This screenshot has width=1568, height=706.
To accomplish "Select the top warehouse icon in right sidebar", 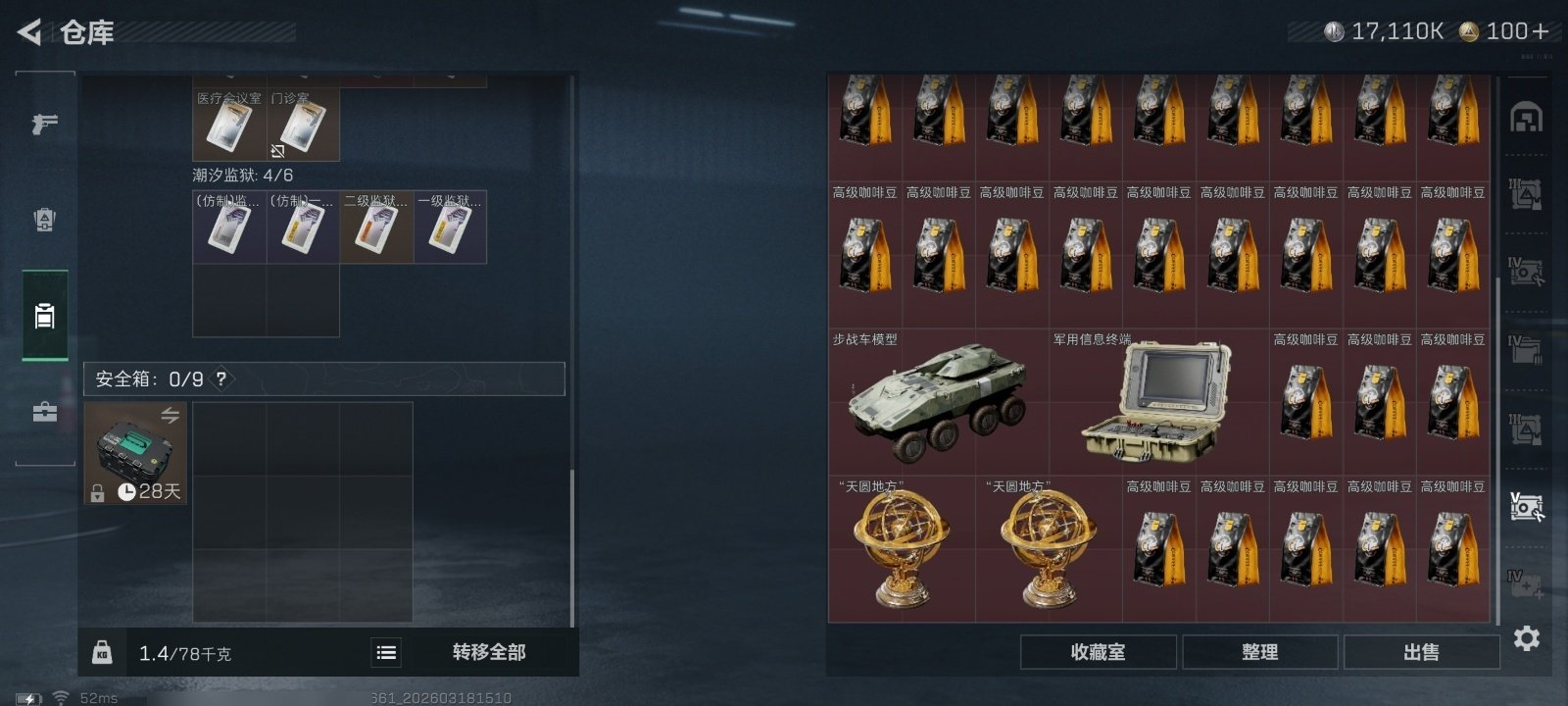I will click(x=1526, y=118).
